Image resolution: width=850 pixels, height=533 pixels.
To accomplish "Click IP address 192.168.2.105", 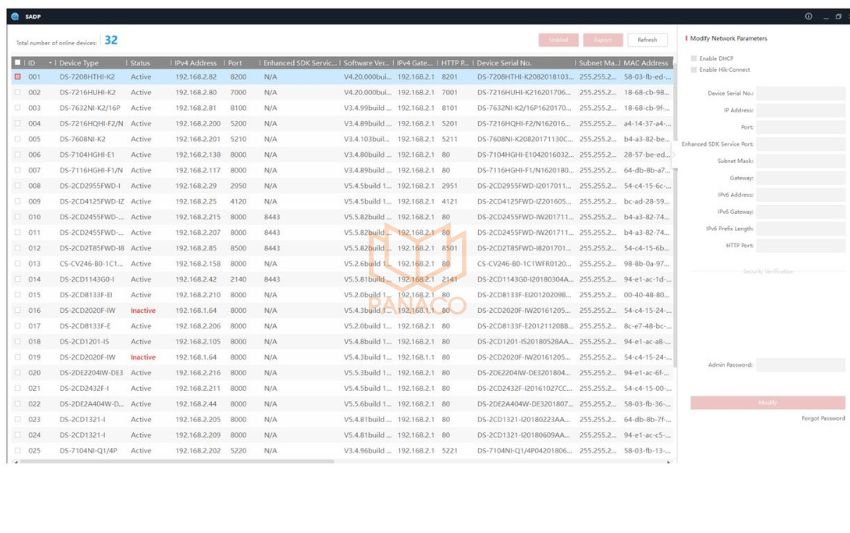I will click(198, 342).
